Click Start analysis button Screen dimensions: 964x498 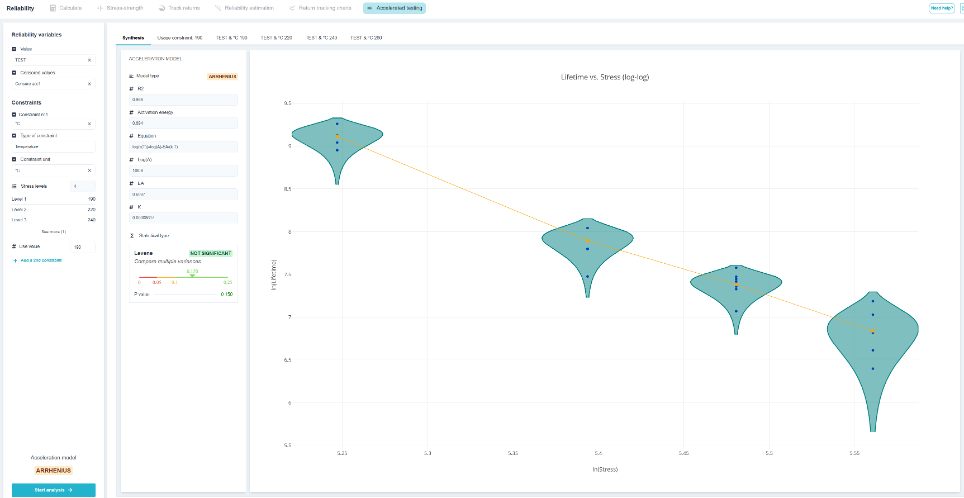(53, 490)
